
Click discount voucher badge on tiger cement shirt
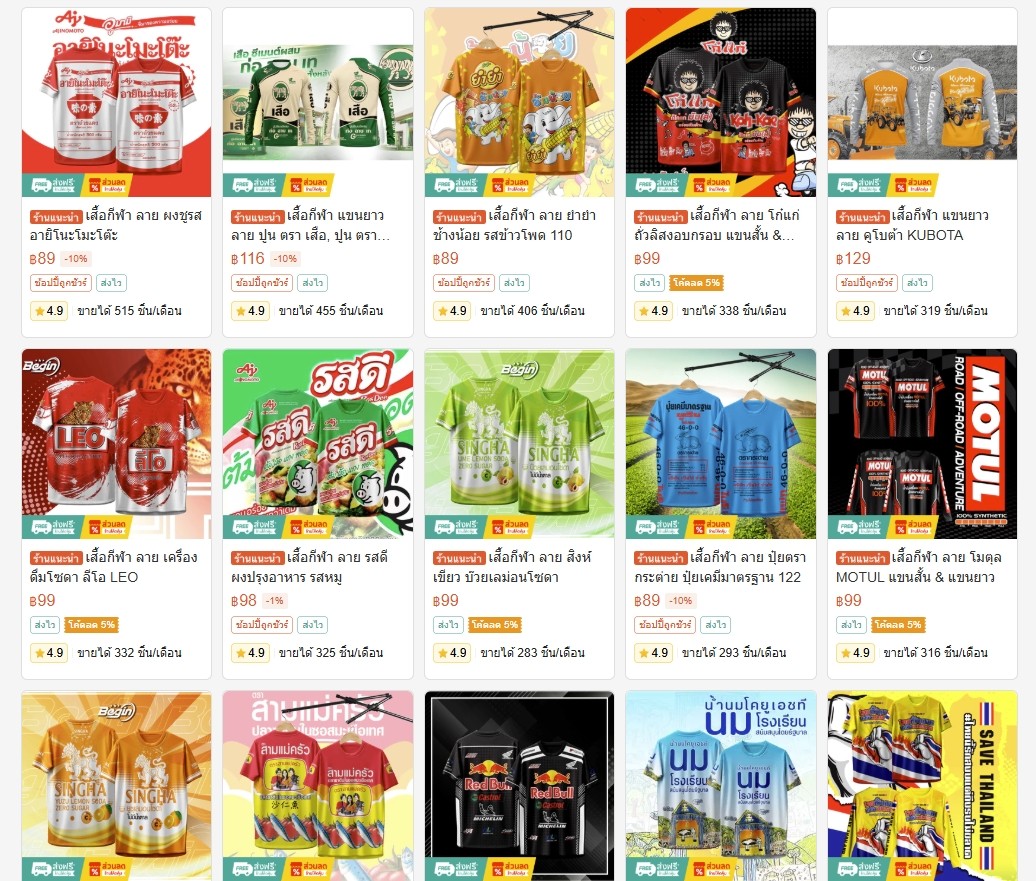tap(309, 184)
